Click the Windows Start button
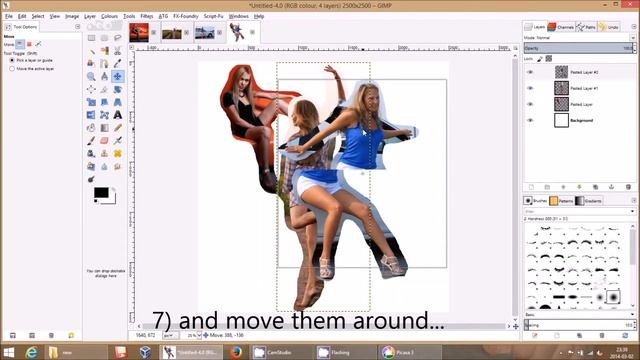The width and height of the screenshot is (640, 360). pyautogui.click(x=9, y=352)
